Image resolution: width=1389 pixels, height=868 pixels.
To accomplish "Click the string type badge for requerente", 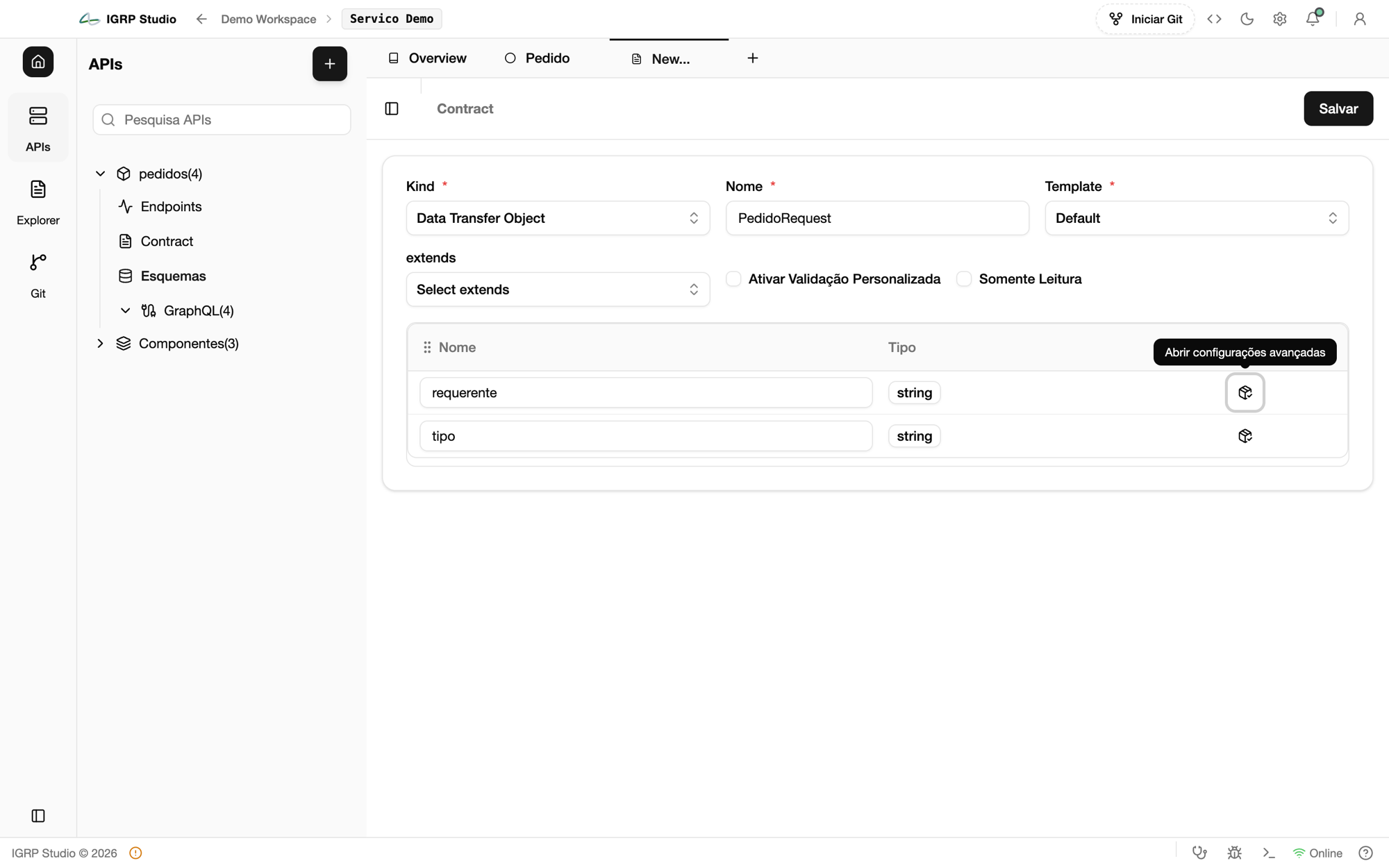I will pyautogui.click(x=914, y=393).
